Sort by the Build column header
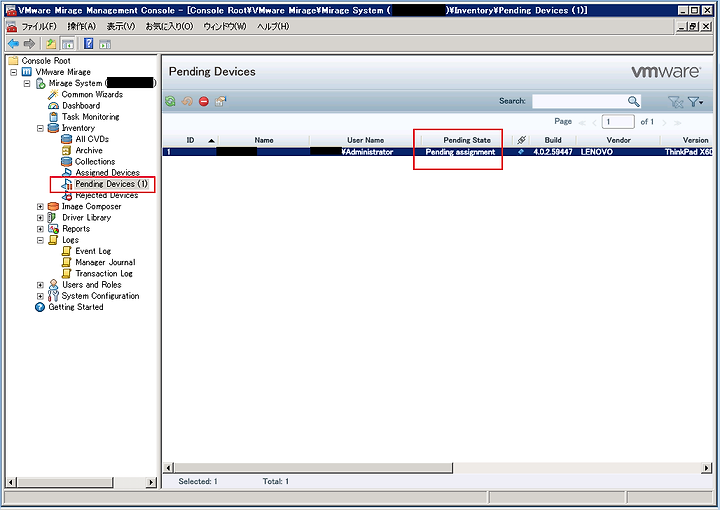The height and width of the screenshot is (510, 720). pyautogui.click(x=553, y=140)
